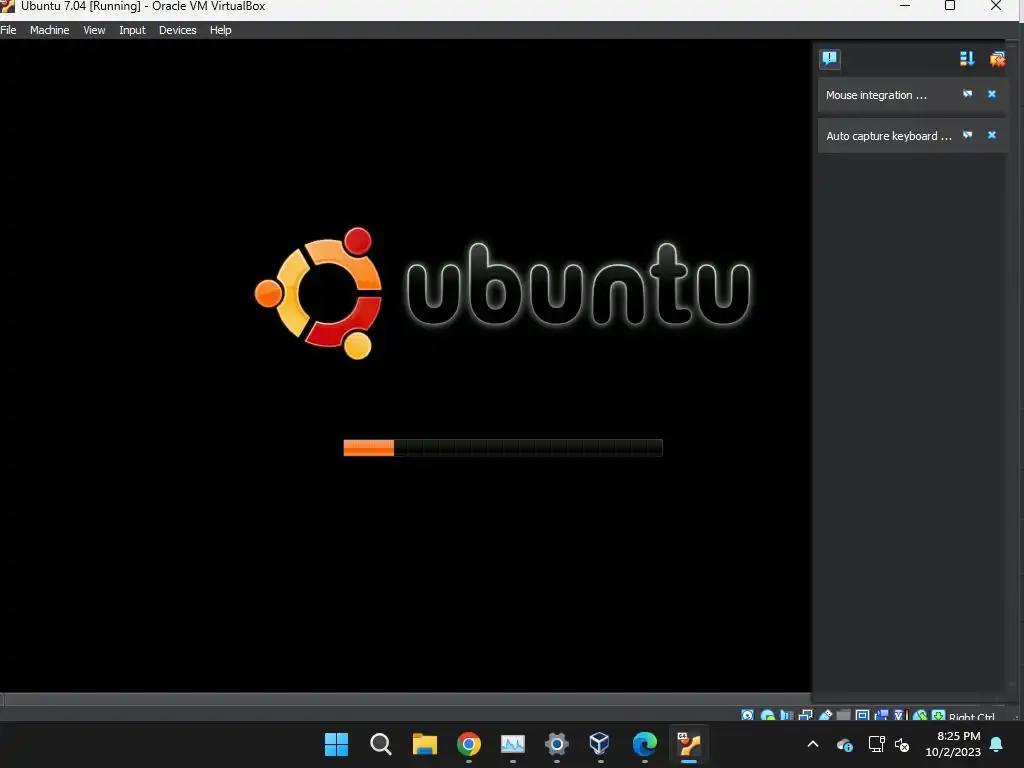
Task: Click the OneDrive cloud tray icon
Action: 844,744
